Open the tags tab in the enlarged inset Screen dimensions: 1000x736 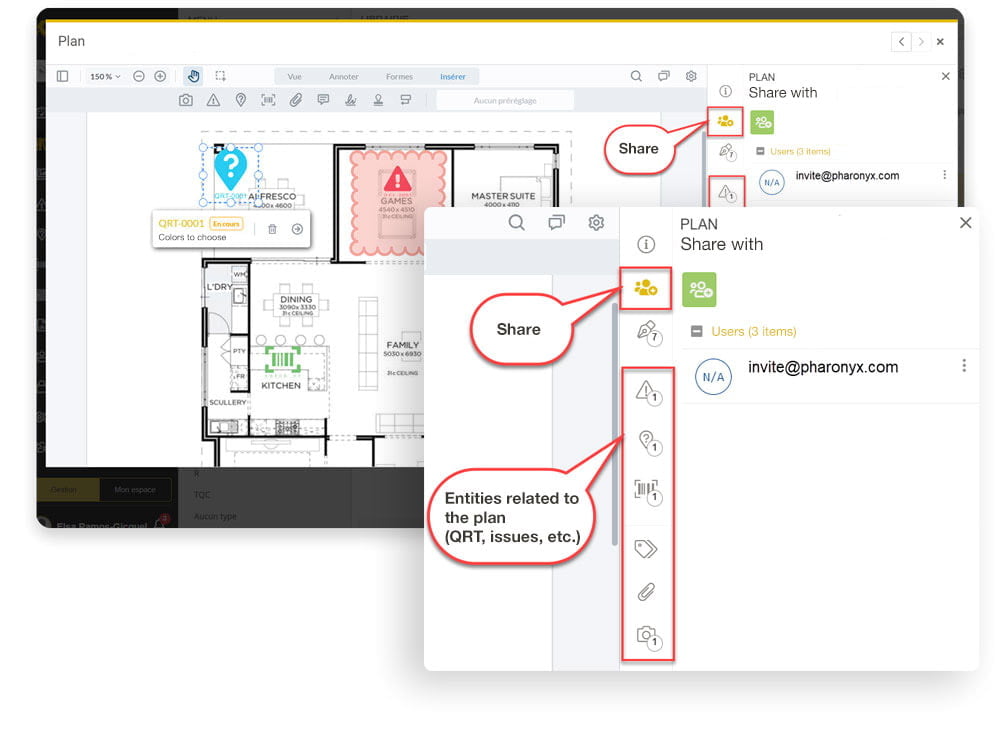click(x=646, y=548)
